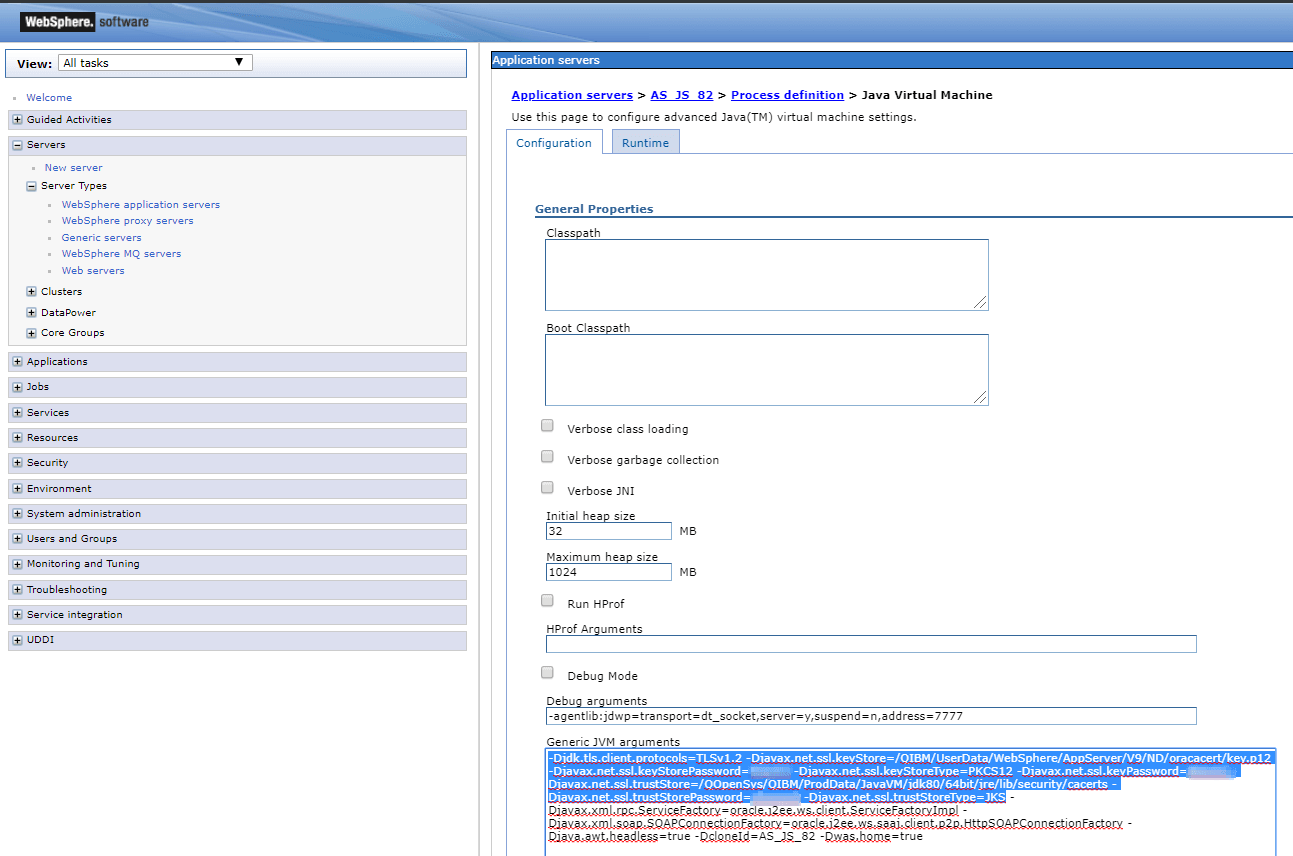Expand the Guided Activities section
The width and height of the screenshot is (1293, 856).
(18, 120)
